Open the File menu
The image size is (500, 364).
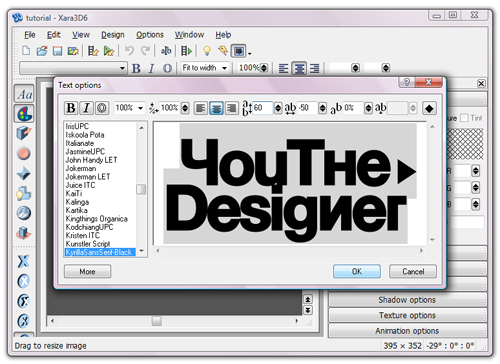click(x=30, y=35)
